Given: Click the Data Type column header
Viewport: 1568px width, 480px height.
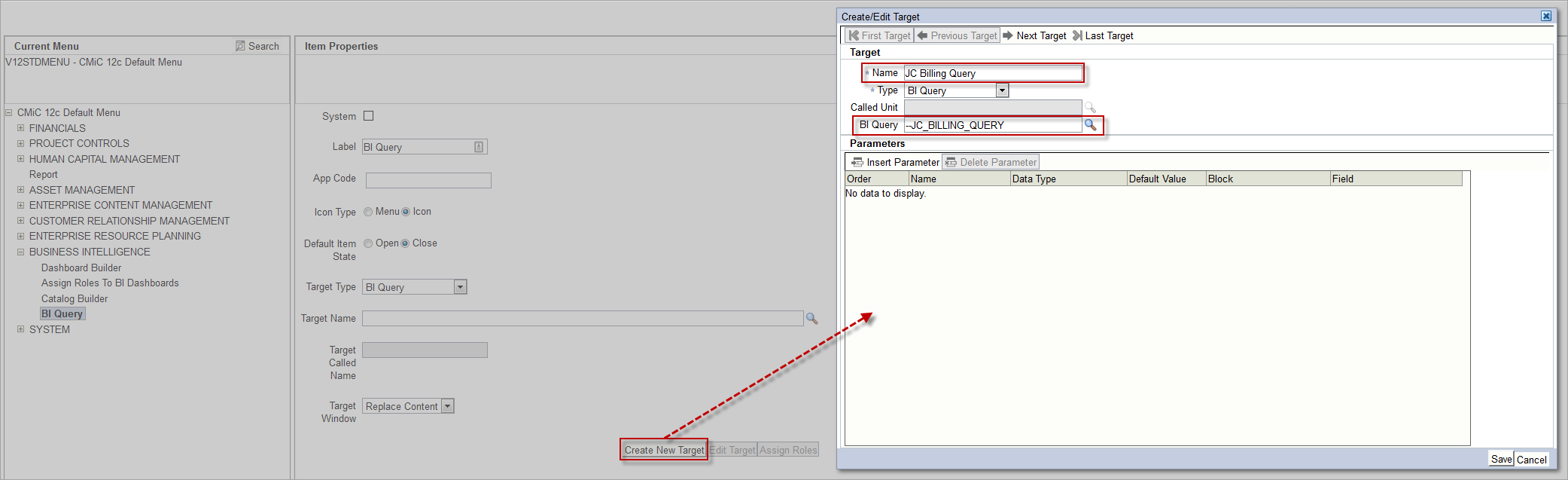Looking at the screenshot, I should tap(1068, 179).
